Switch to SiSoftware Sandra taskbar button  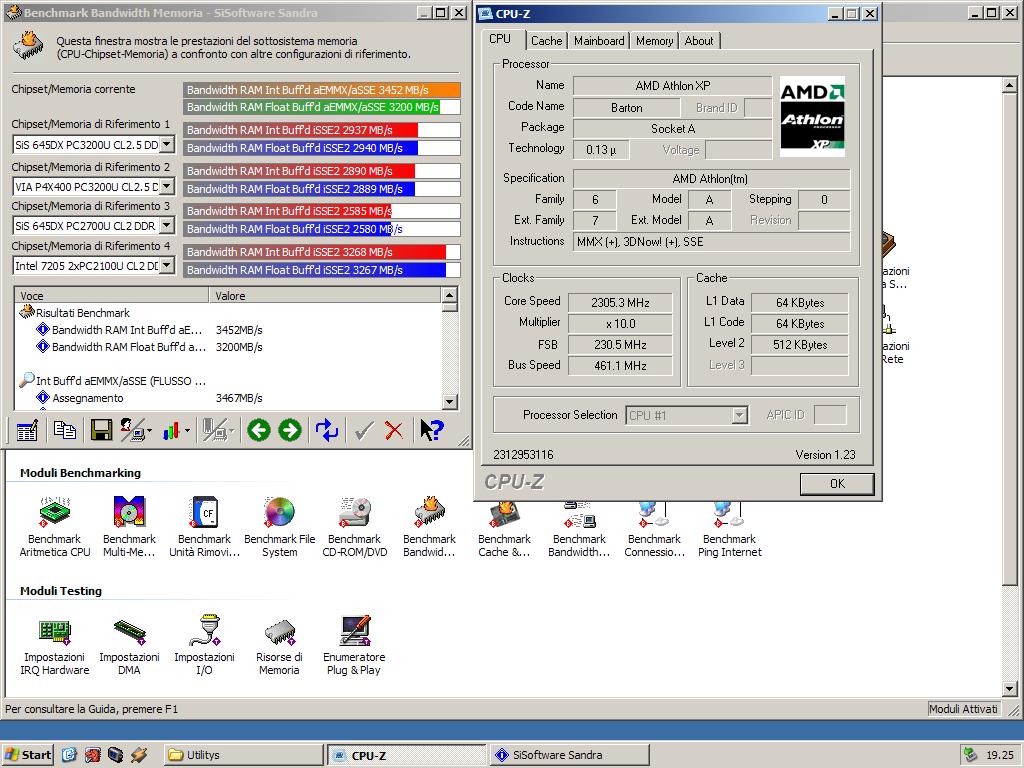click(569, 755)
